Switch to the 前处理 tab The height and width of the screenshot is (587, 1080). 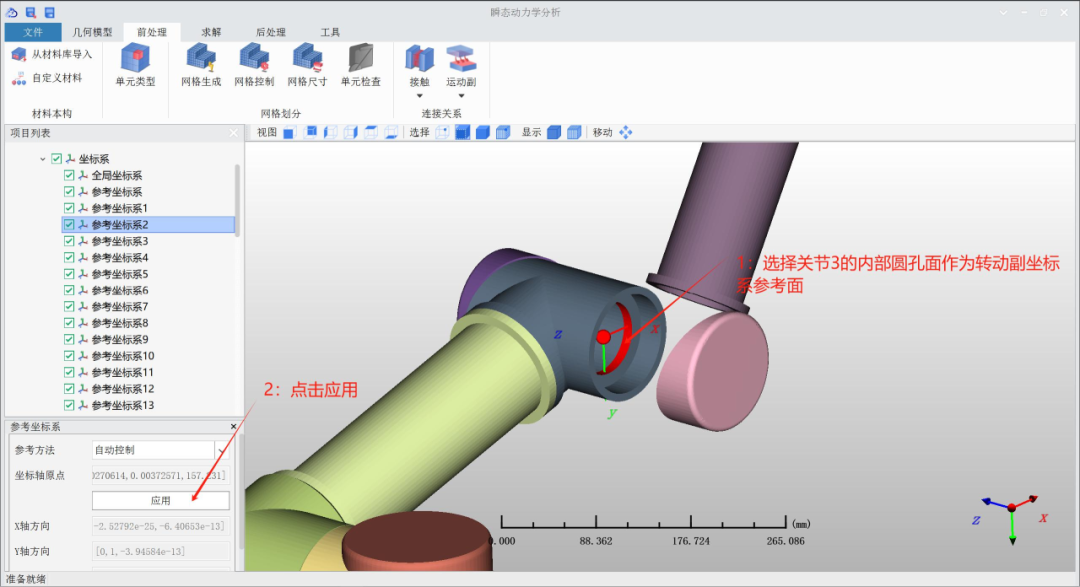(x=152, y=32)
